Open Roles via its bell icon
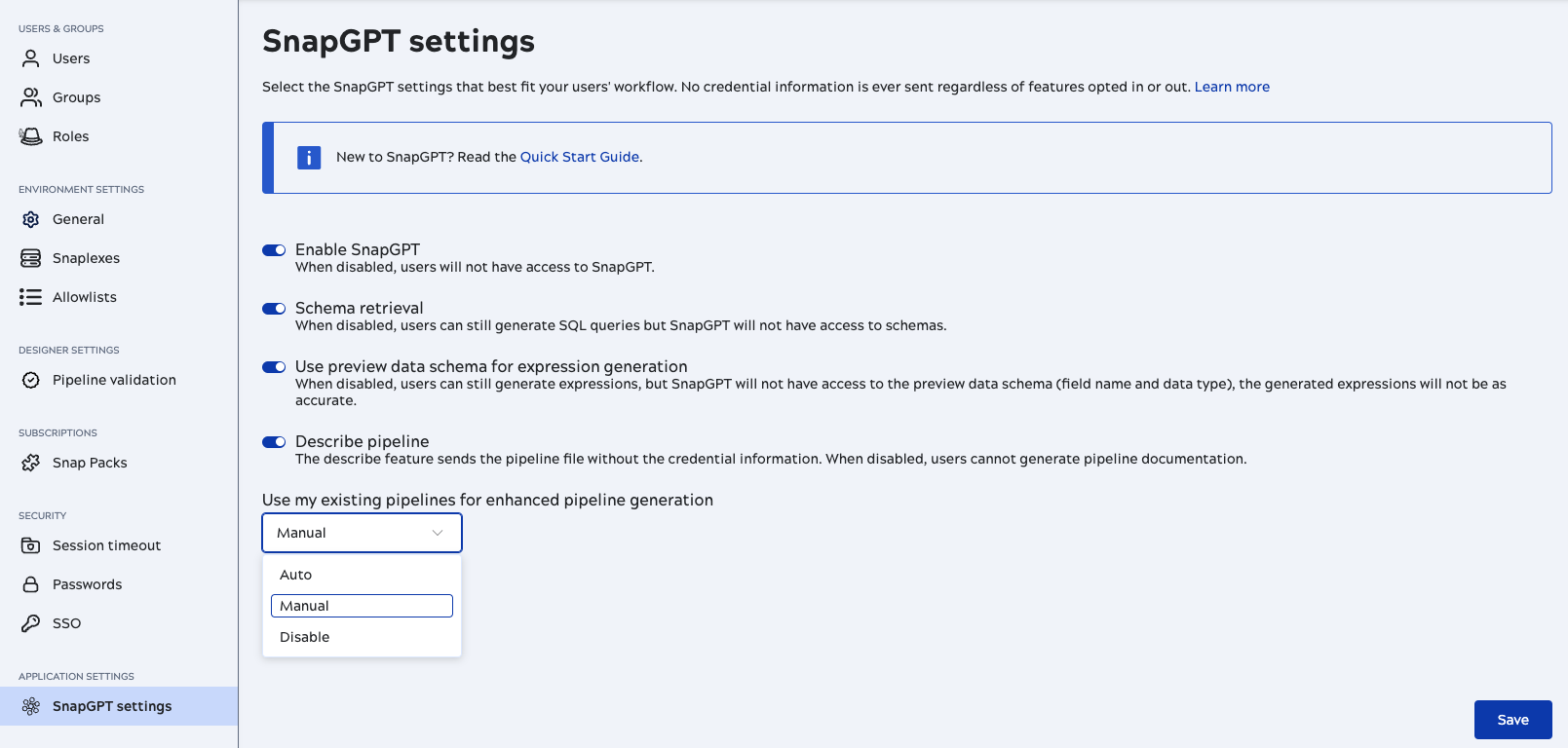 30,136
